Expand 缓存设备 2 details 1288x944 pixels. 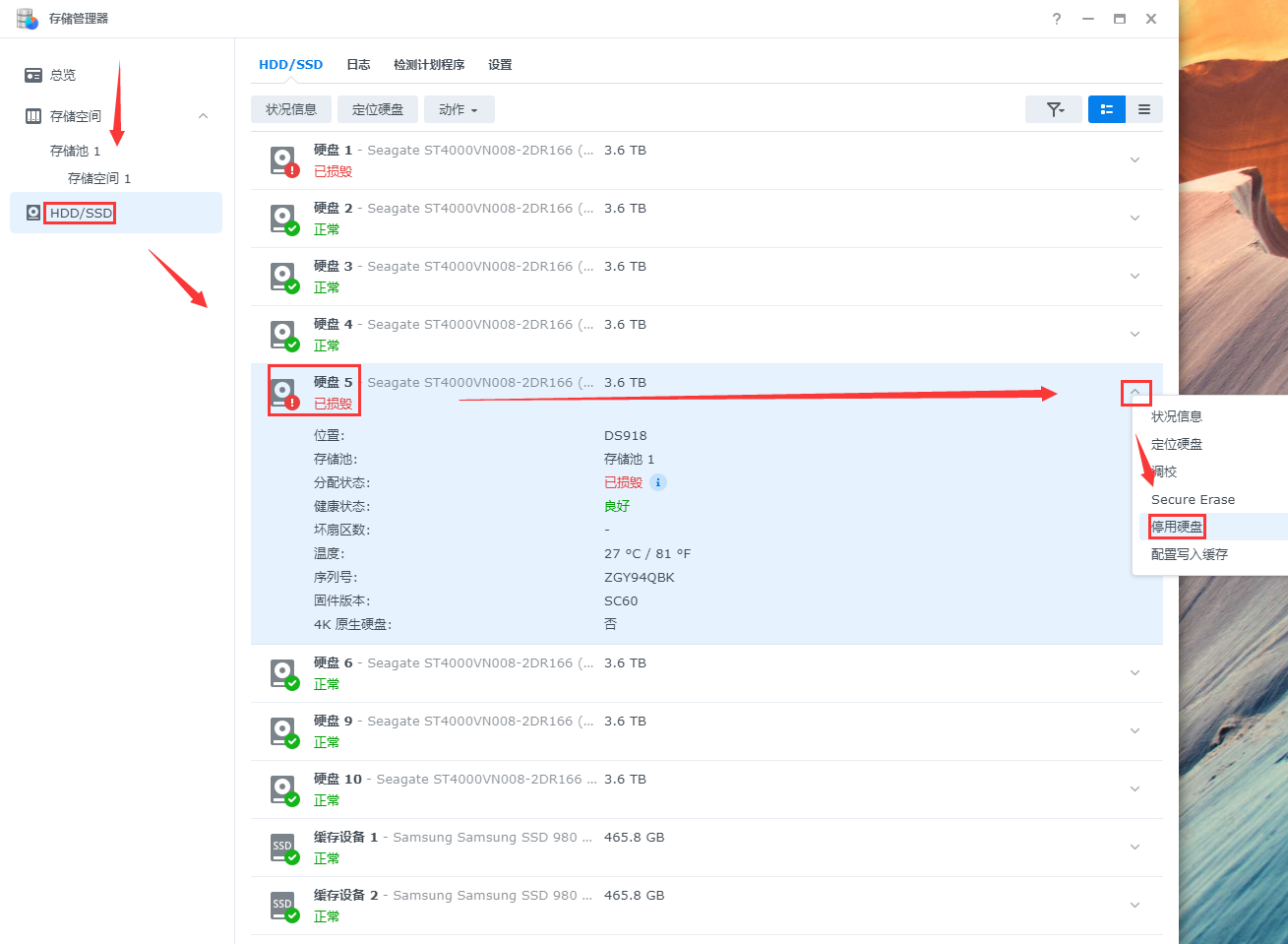pyautogui.click(x=1135, y=906)
